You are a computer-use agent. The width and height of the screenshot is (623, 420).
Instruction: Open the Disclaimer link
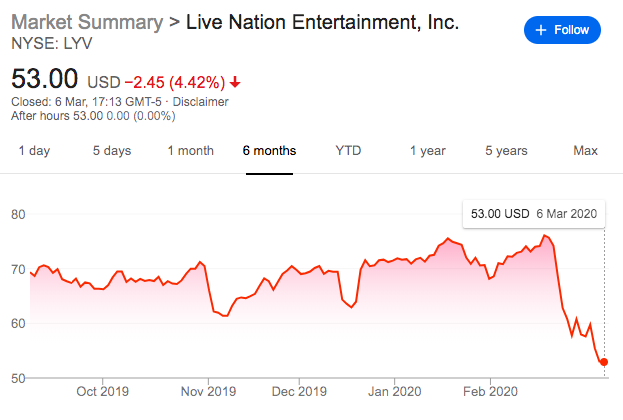pos(200,101)
